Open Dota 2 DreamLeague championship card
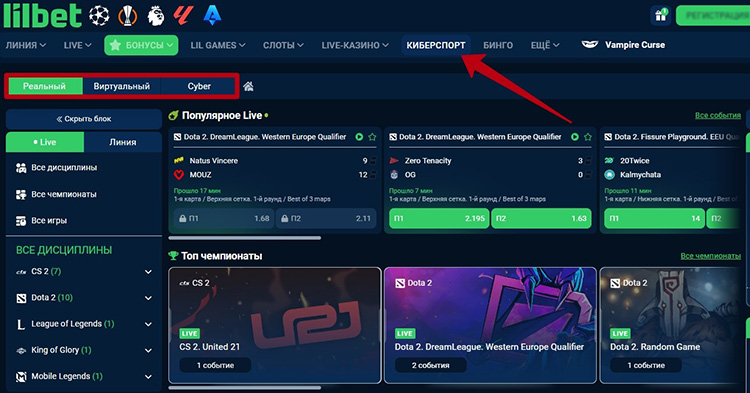The height and width of the screenshot is (393, 750). tap(490, 325)
